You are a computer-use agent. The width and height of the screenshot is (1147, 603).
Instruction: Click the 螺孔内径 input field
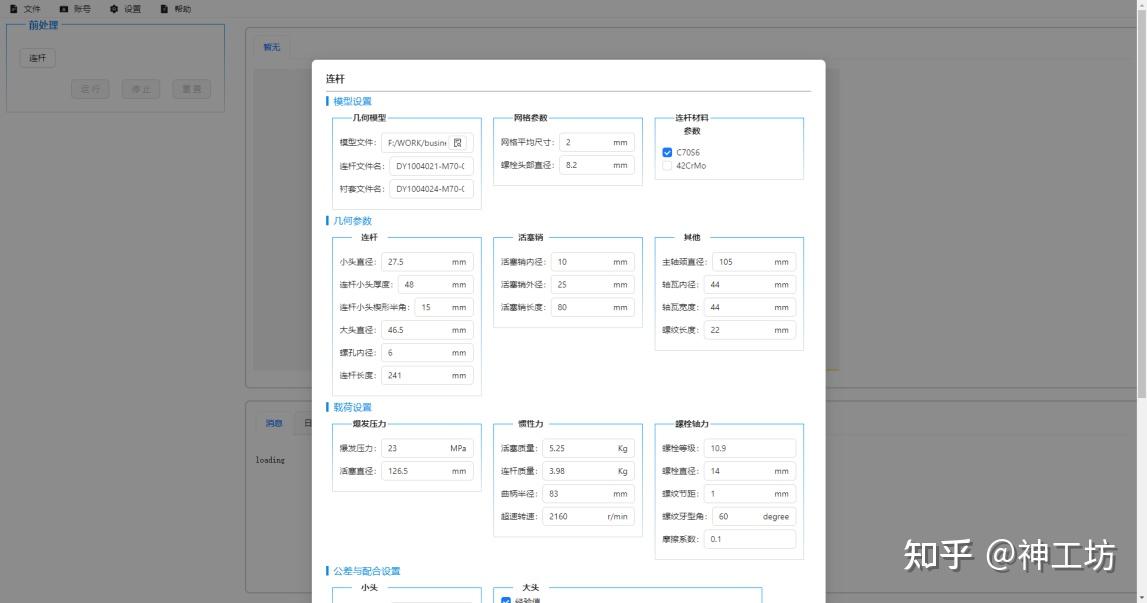pos(427,353)
